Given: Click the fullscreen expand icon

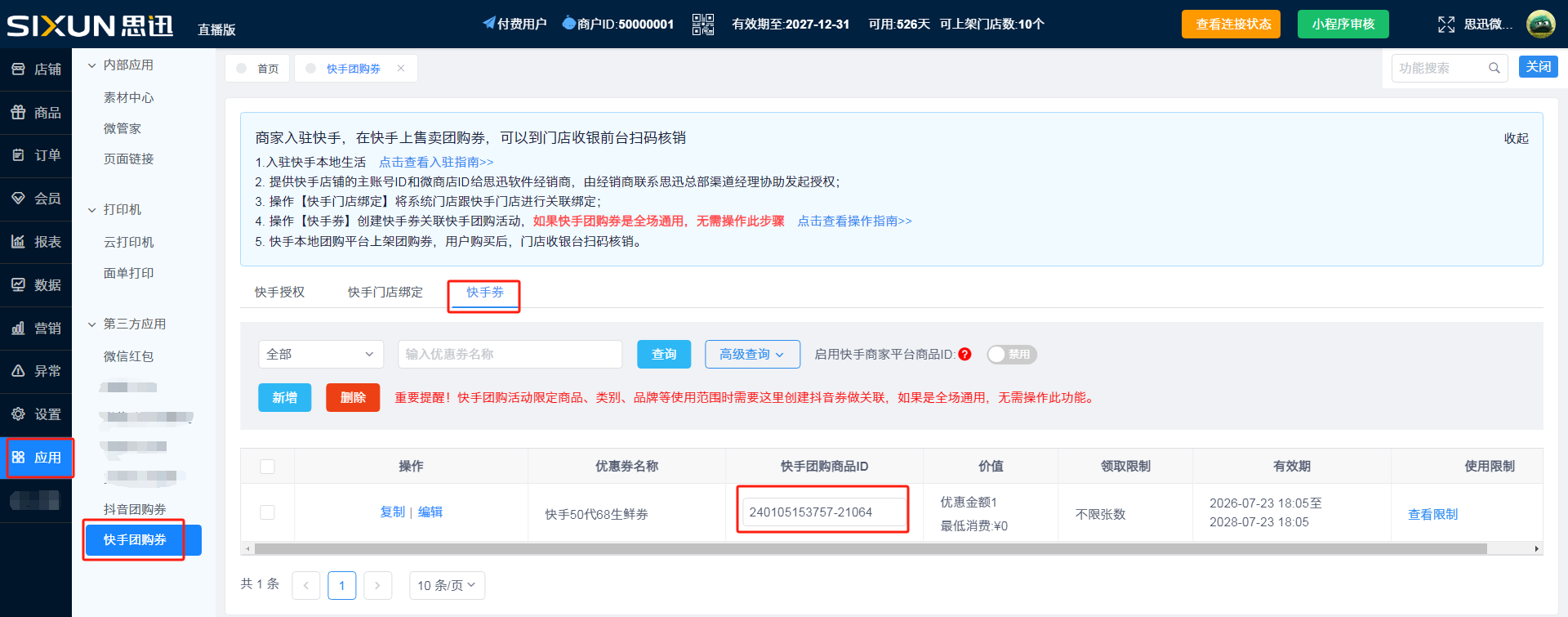Looking at the screenshot, I should pyautogui.click(x=1446, y=25).
